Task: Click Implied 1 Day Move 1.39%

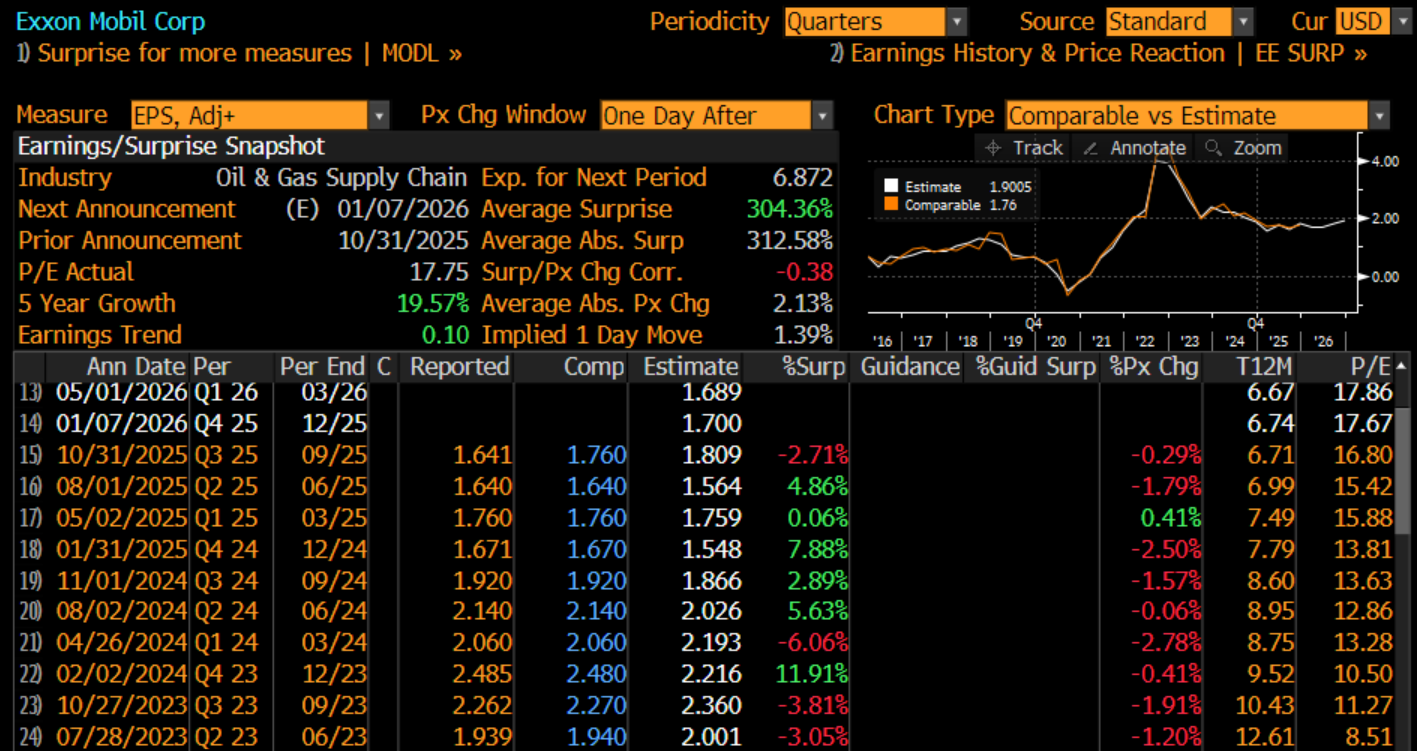Action: pyautogui.click(x=802, y=335)
